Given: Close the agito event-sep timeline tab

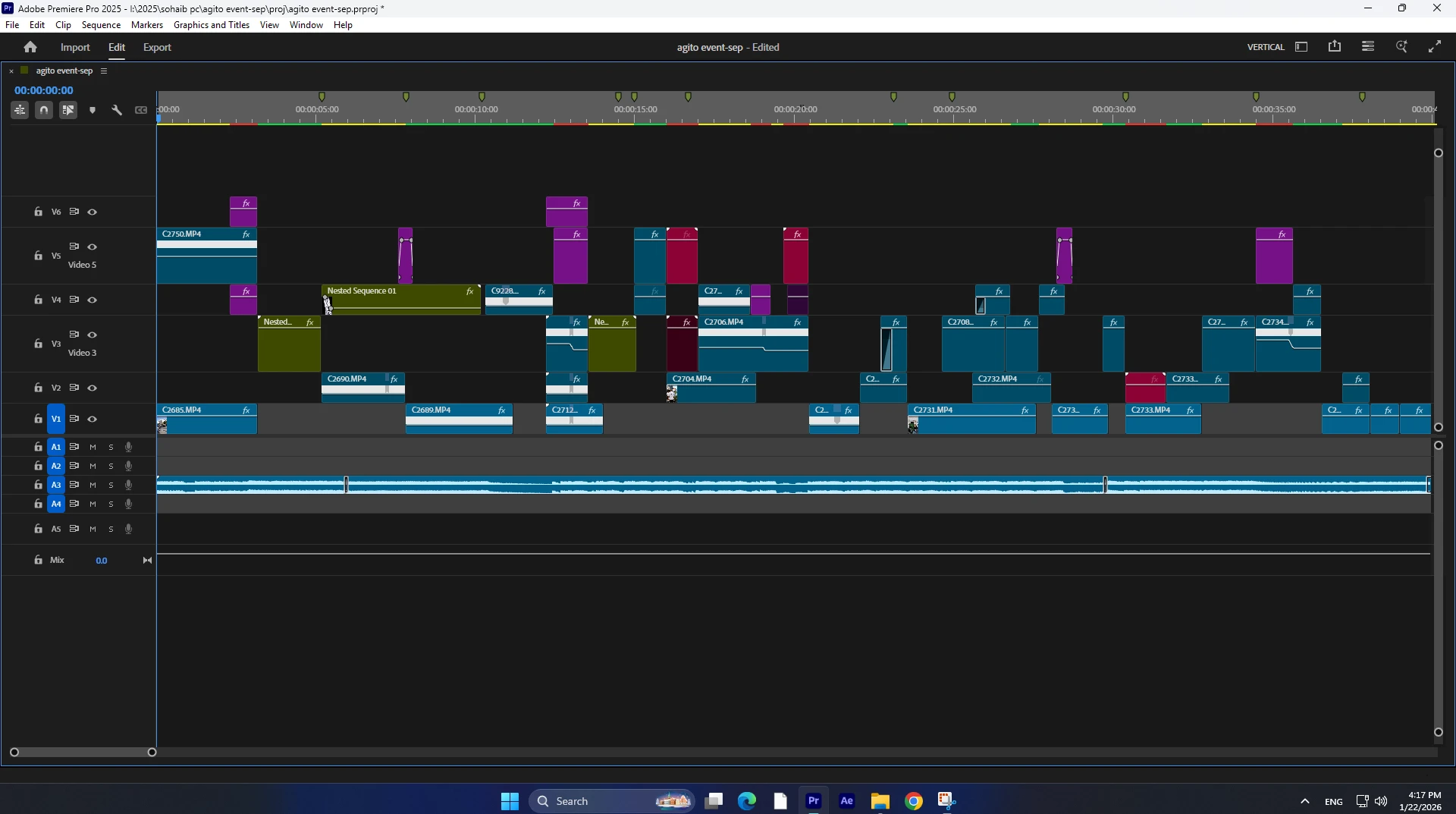Looking at the screenshot, I should pos(11,71).
